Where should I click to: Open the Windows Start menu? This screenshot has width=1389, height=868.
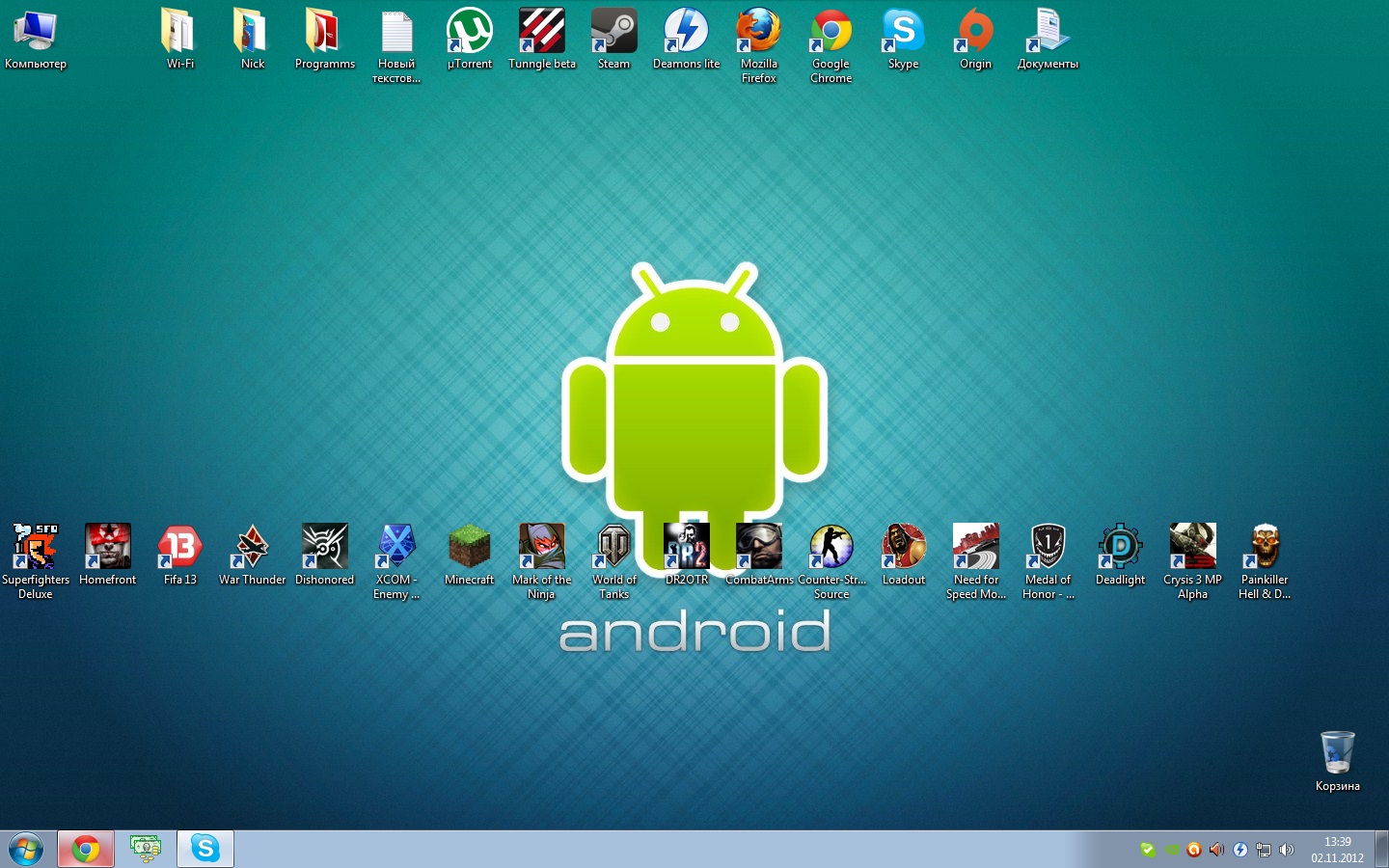[26, 850]
